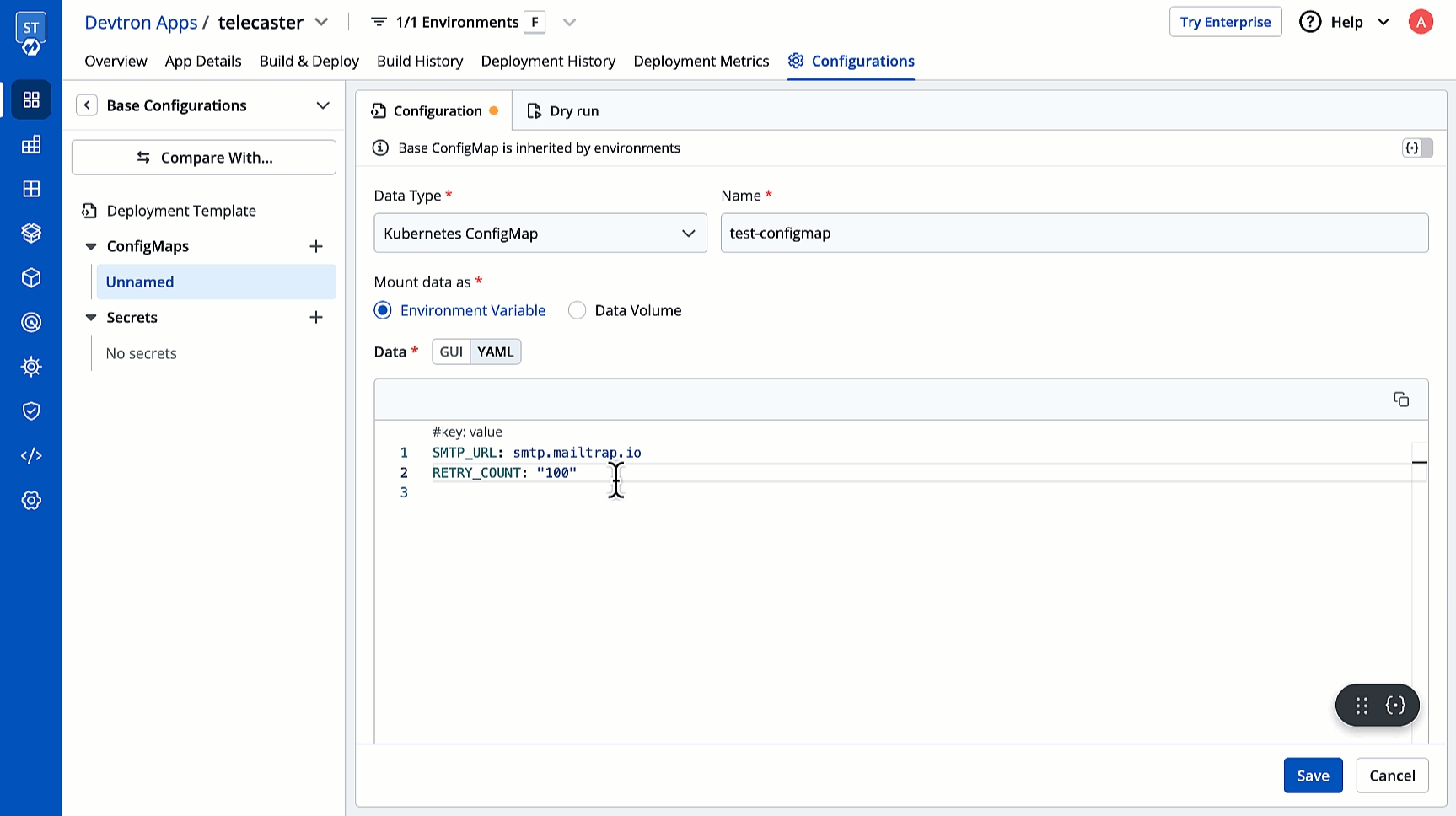Click the copy icon in the data editor

tap(1401, 400)
